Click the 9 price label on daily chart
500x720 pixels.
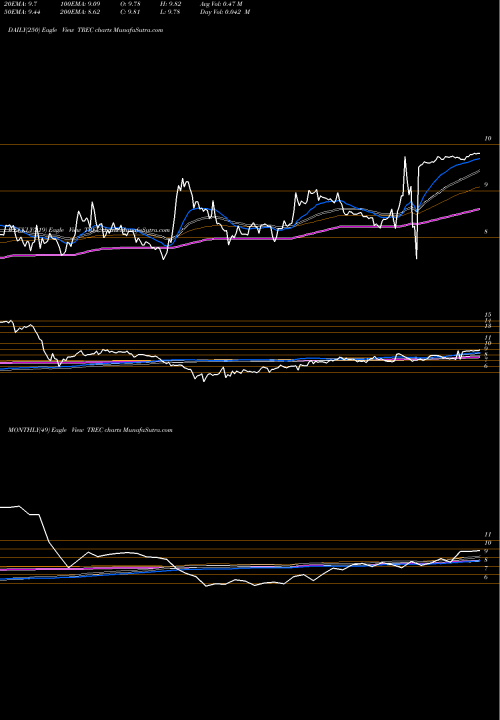tap(486, 185)
